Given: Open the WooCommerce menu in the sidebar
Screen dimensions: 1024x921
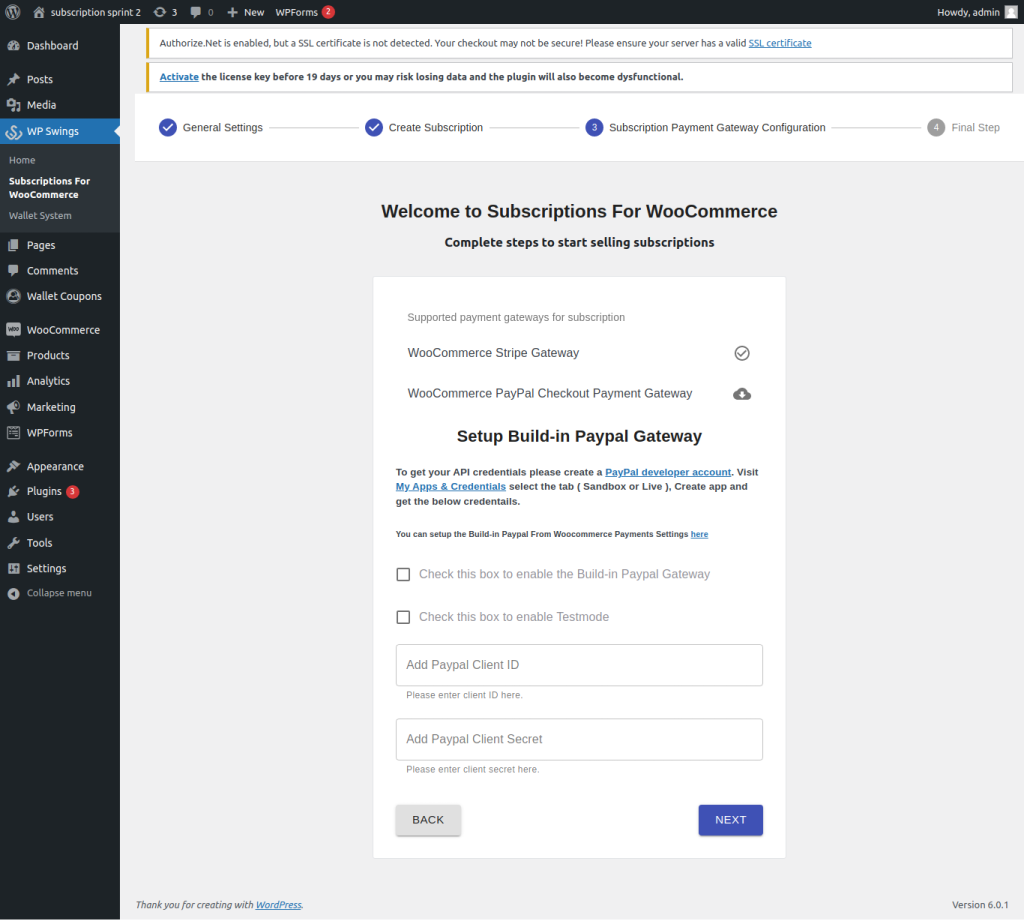Looking at the screenshot, I should [64, 329].
